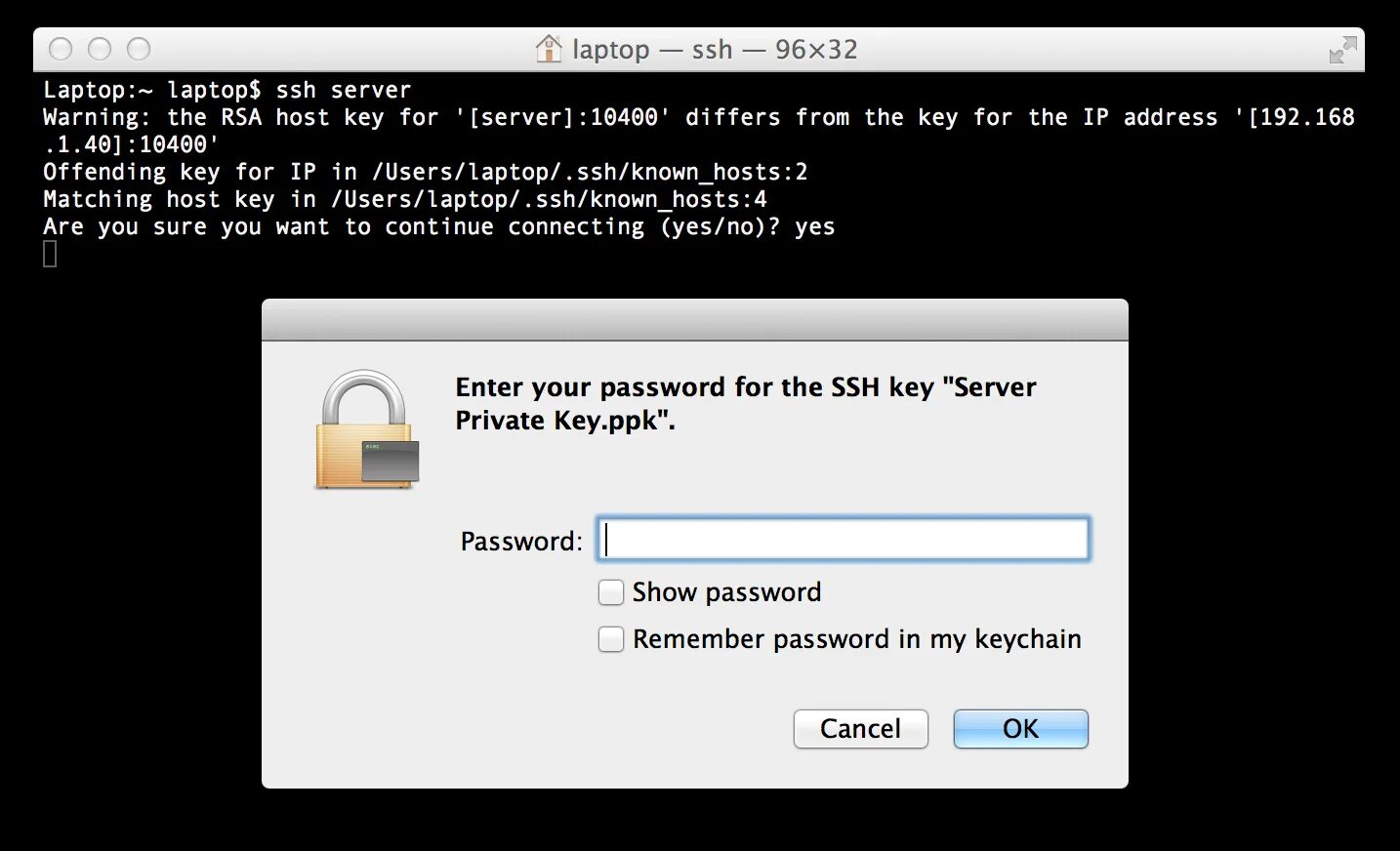
Task: Focus the Password input field
Action: [843, 539]
